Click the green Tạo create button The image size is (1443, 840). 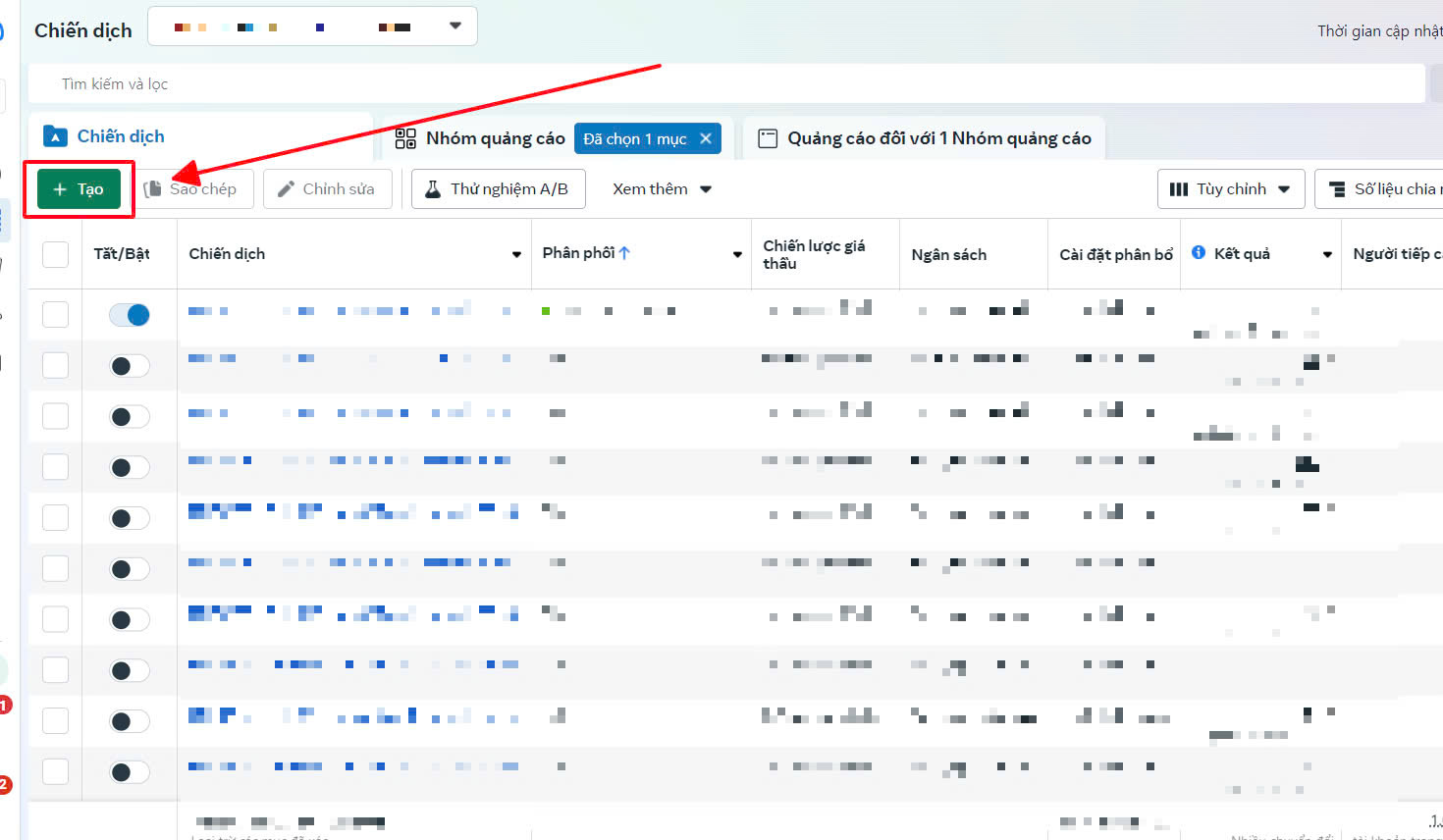click(79, 189)
